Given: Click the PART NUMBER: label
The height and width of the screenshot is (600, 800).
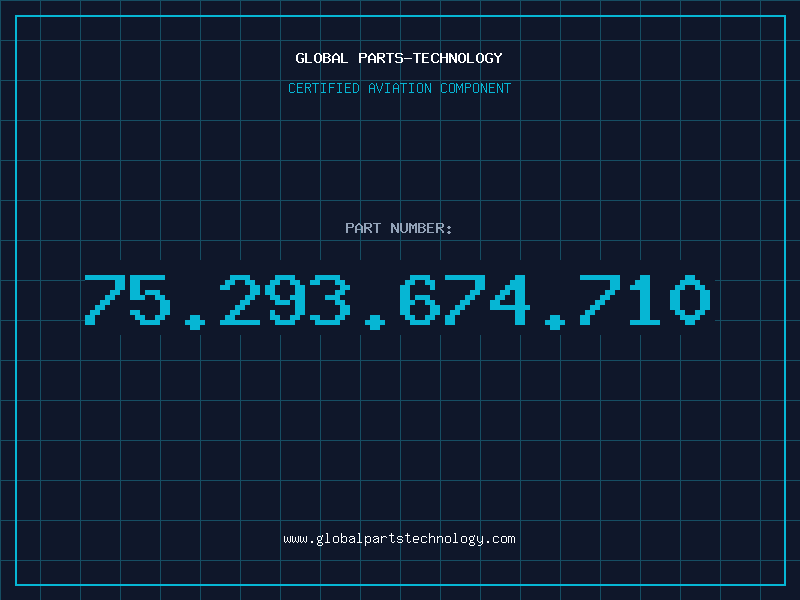Looking at the screenshot, I should pos(399,228).
